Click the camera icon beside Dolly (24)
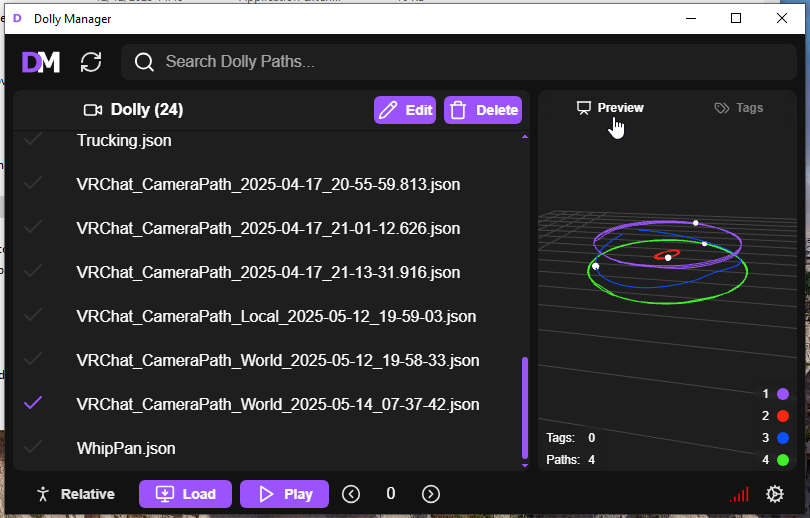Image resolution: width=810 pixels, height=518 pixels. (x=93, y=110)
